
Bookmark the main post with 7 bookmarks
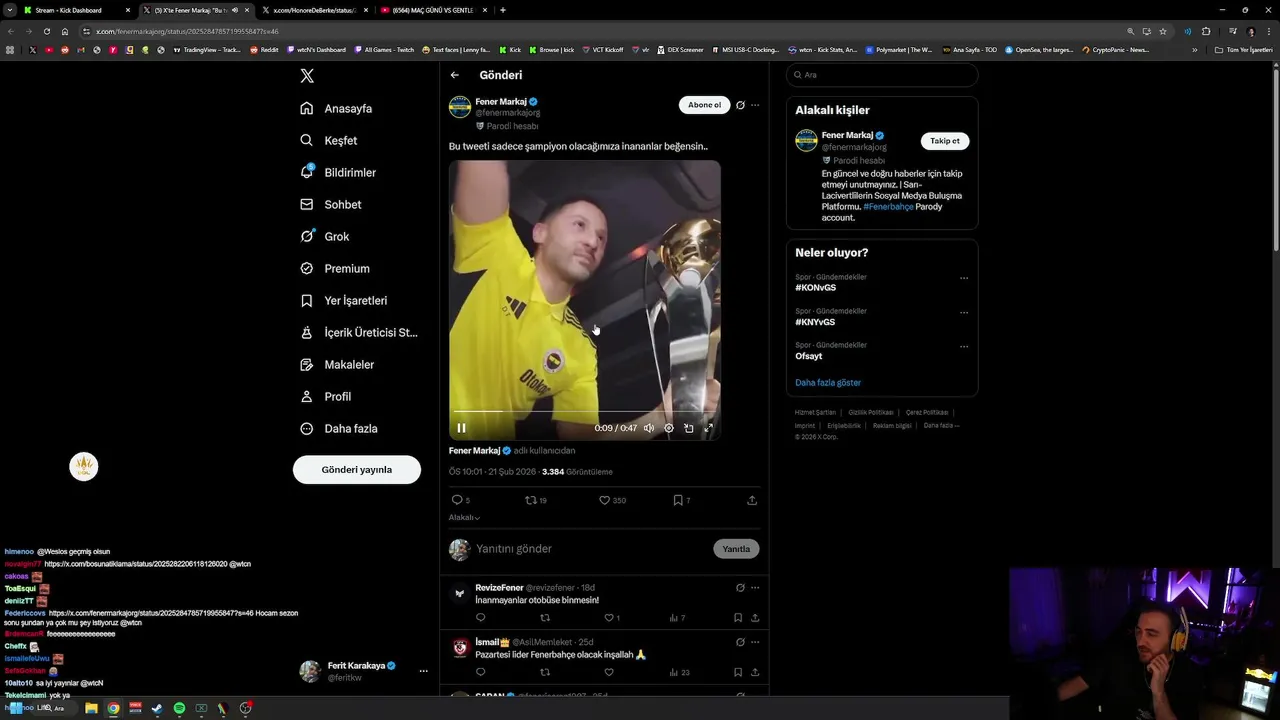[681, 500]
